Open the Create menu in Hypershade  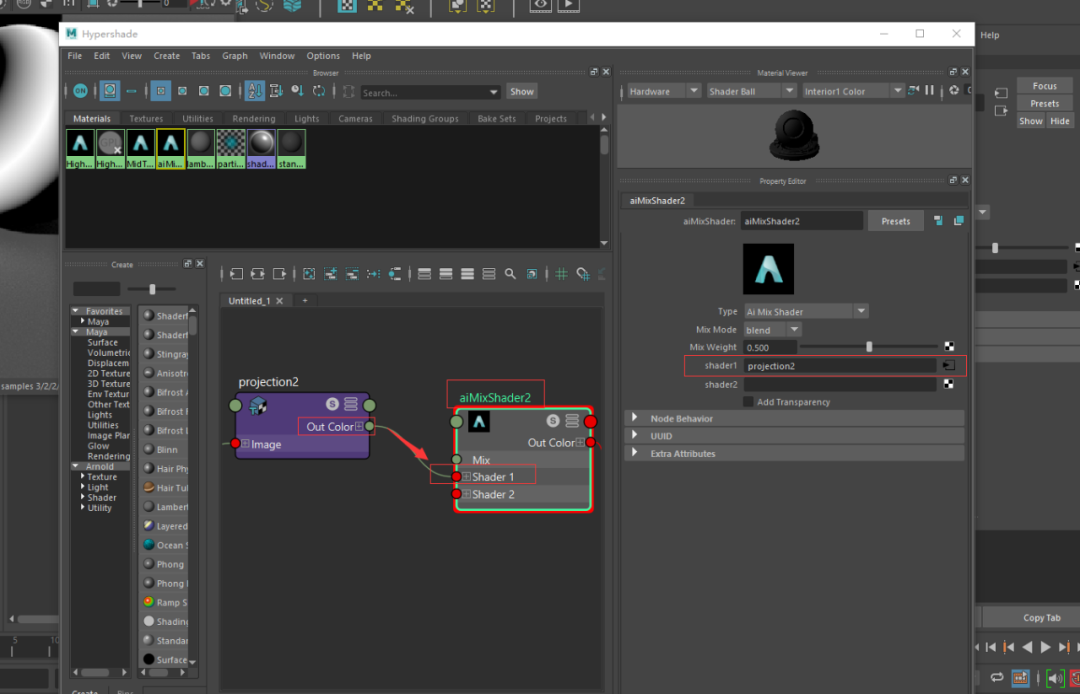click(x=167, y=56)
